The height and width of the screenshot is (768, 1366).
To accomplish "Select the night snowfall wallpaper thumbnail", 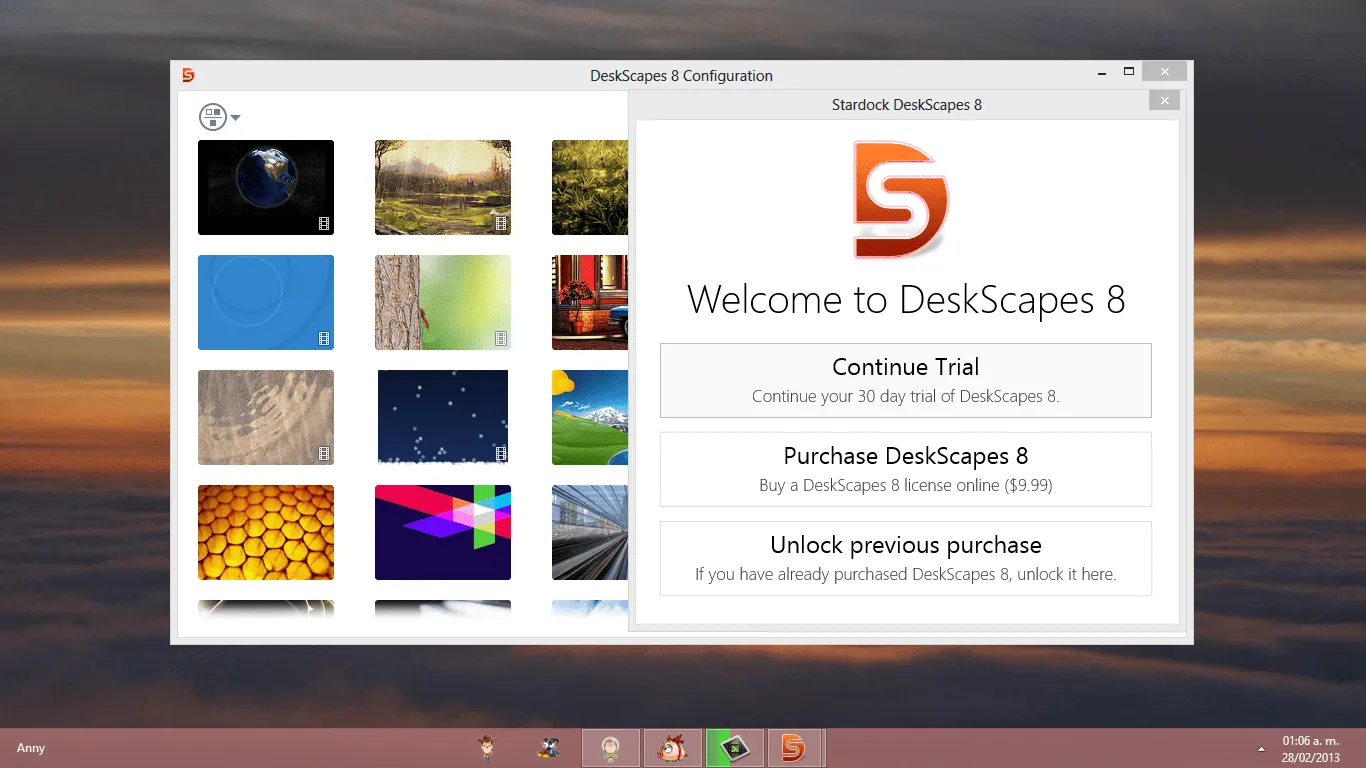I will point(443,417).
